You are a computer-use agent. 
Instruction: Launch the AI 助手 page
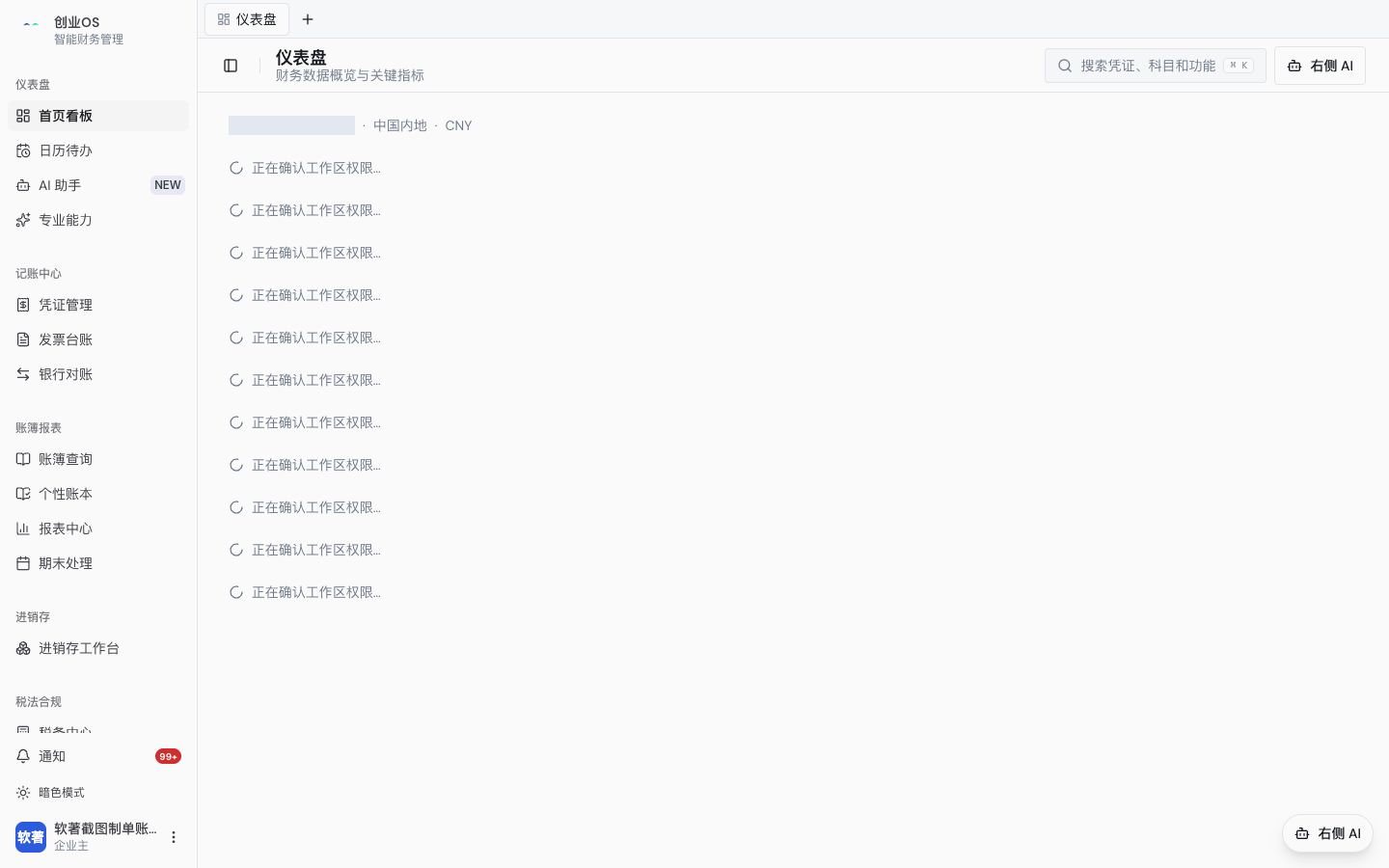[x=98, y=185]
